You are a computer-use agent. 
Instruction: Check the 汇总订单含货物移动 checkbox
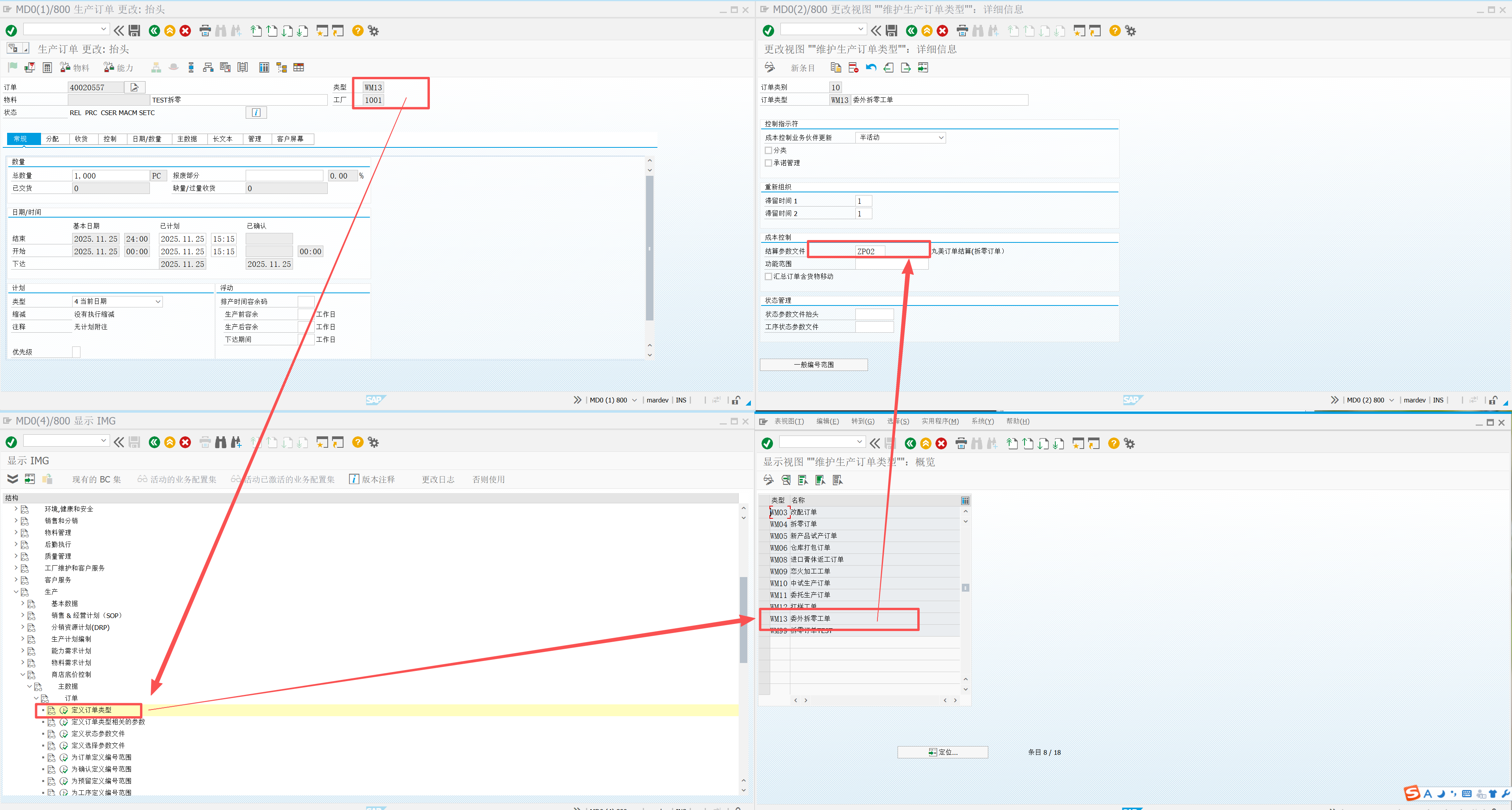pos(768,276)
